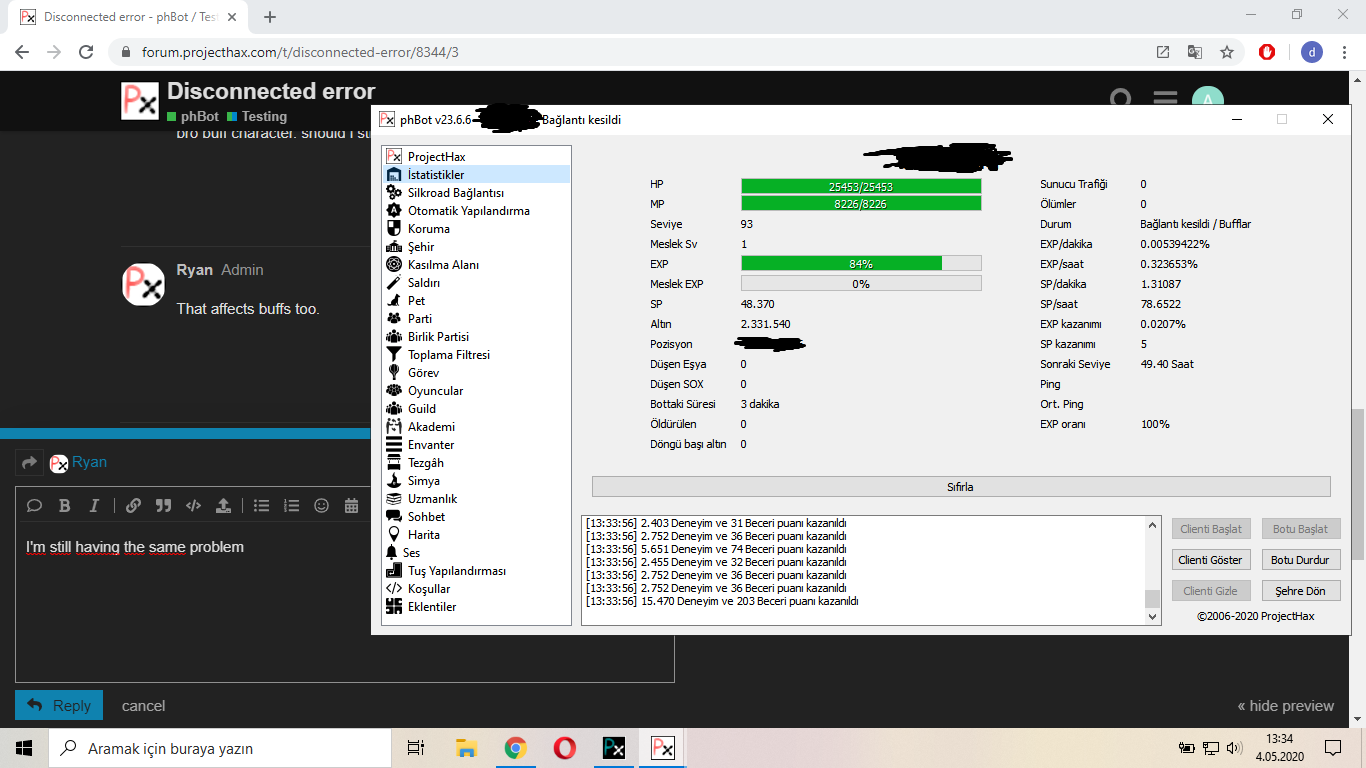
Task: Click the hide preview link
Action: [1285, 706]
